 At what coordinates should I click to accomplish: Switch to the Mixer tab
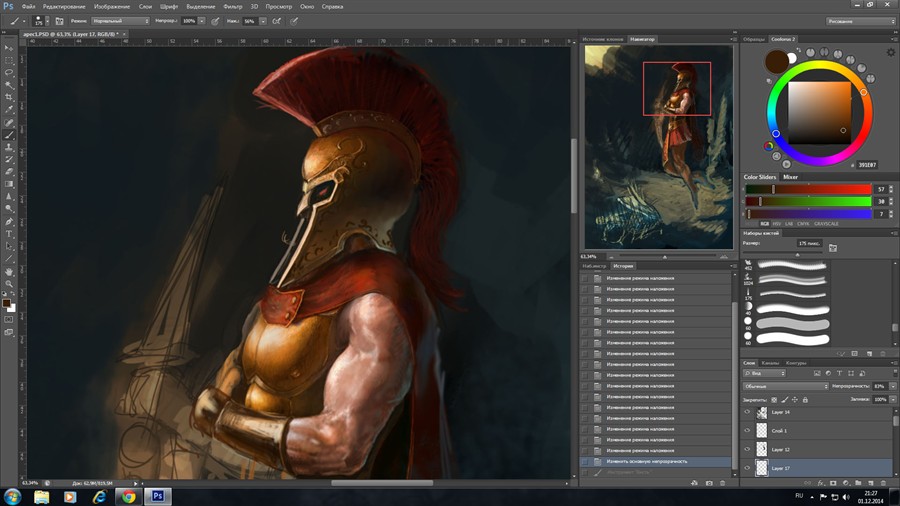(x=790, y=177)
